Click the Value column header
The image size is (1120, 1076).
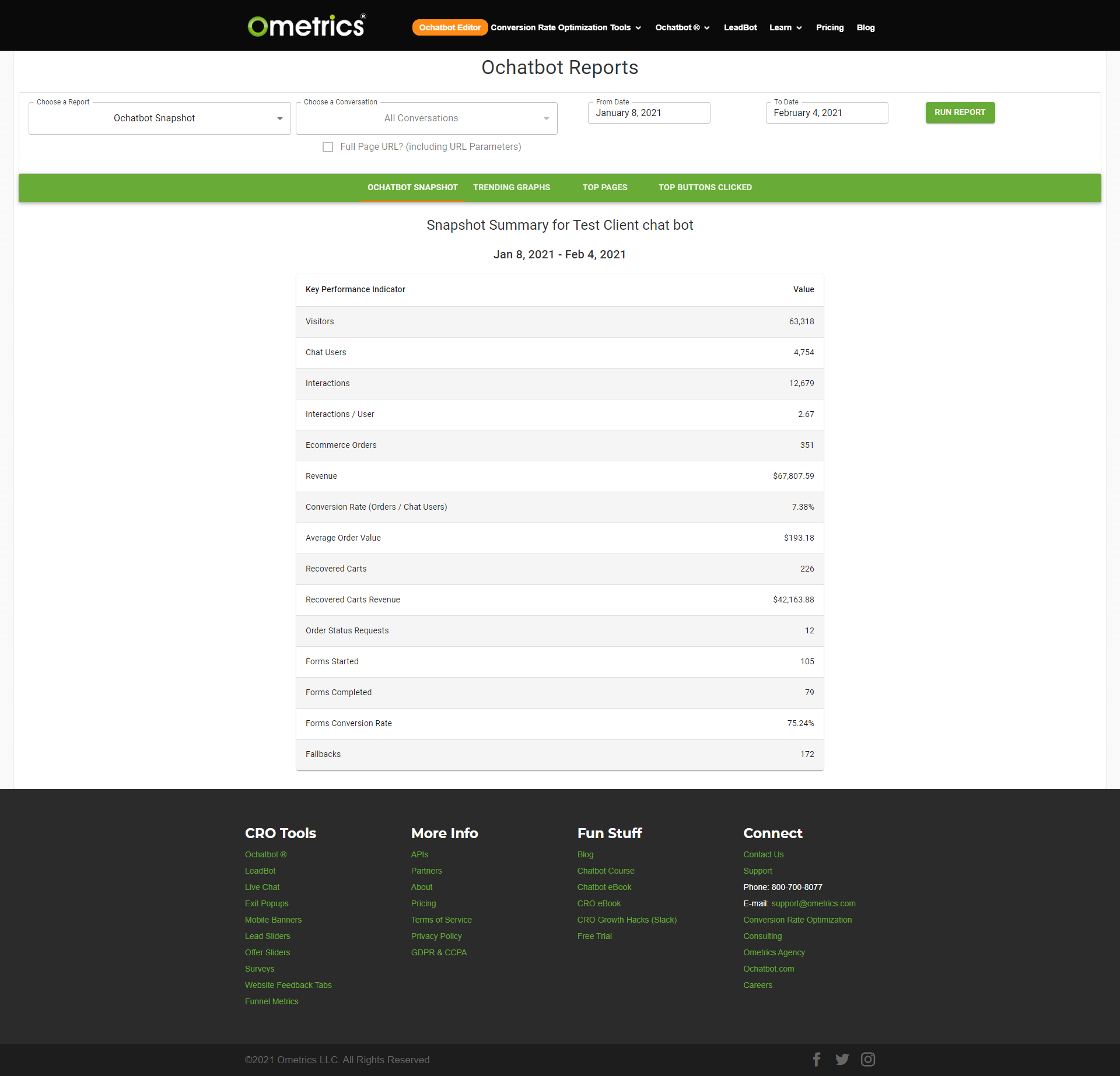[x=803, y=289]
